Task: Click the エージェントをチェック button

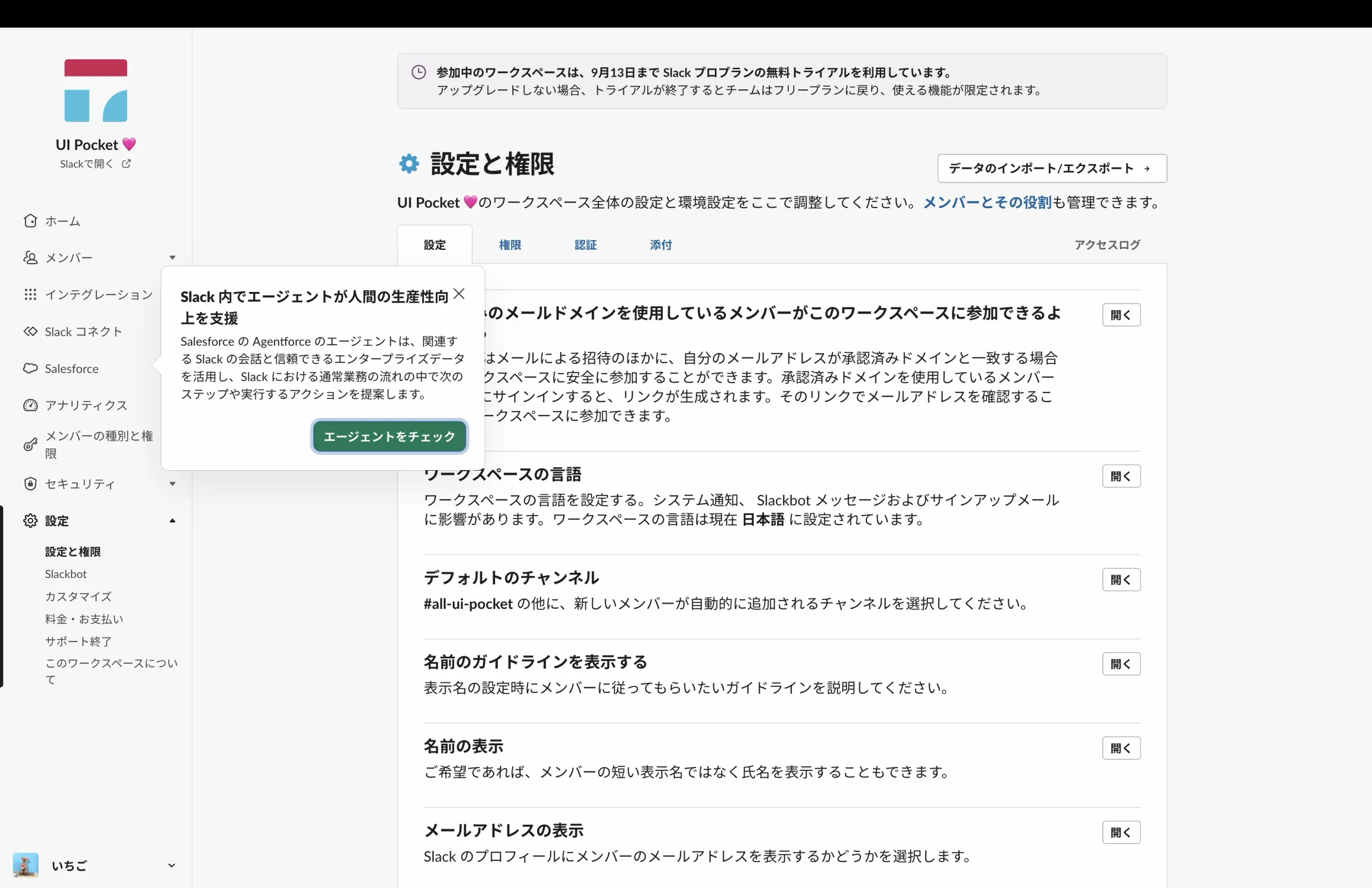Action: 390,436
